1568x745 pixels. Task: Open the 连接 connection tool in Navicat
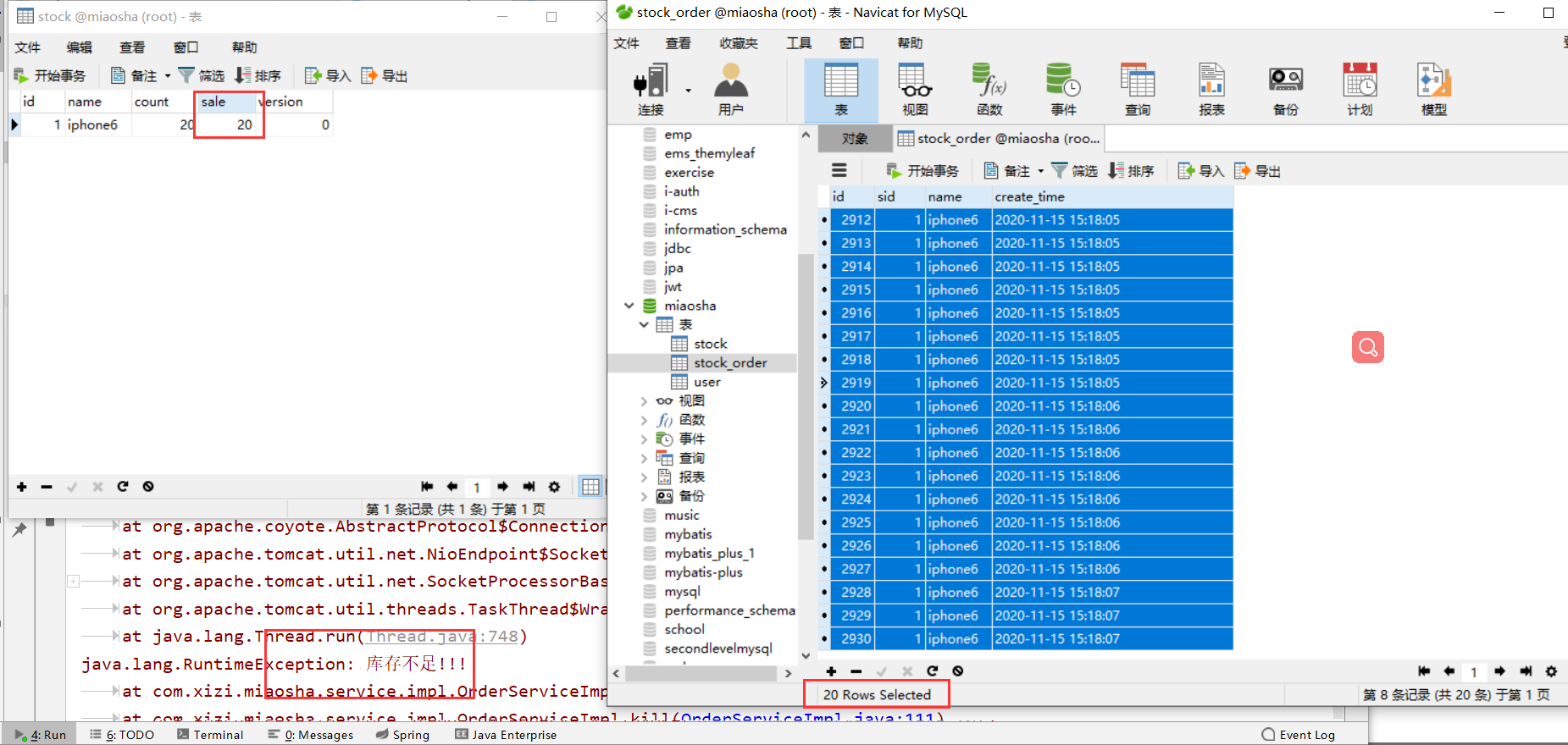pos(651,91)
